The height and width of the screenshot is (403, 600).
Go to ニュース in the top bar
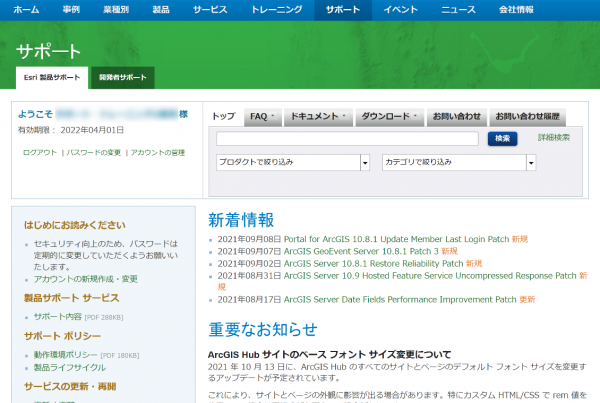[458, 10]
